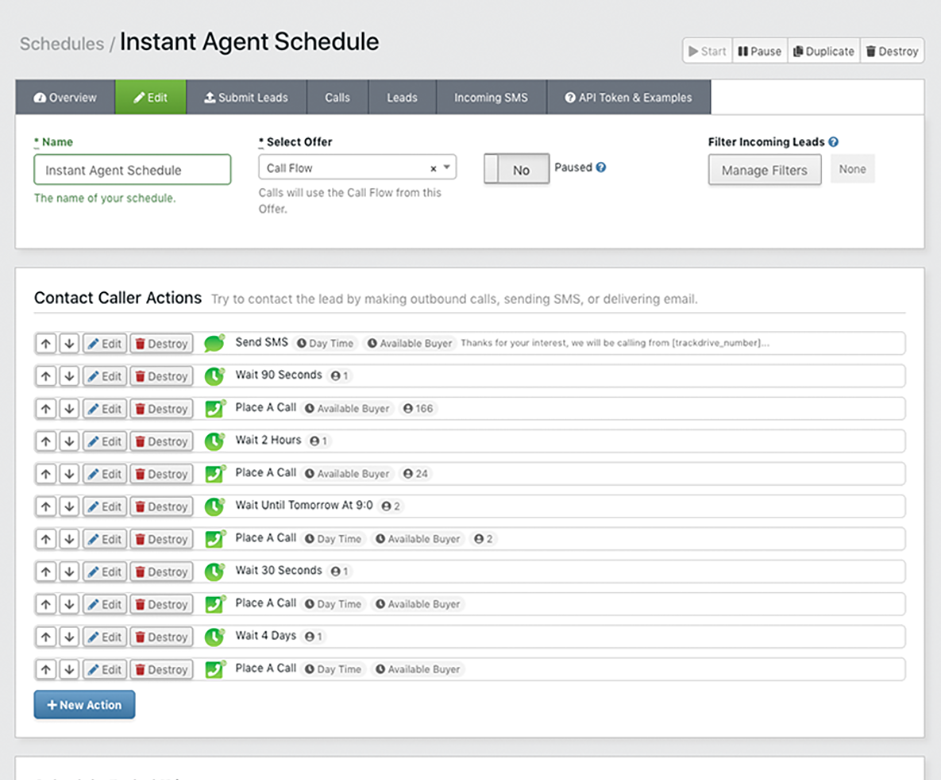The image size is (941, 780).
Task: Destroy the Wait 2 Hours action
Action: (162, 442)
